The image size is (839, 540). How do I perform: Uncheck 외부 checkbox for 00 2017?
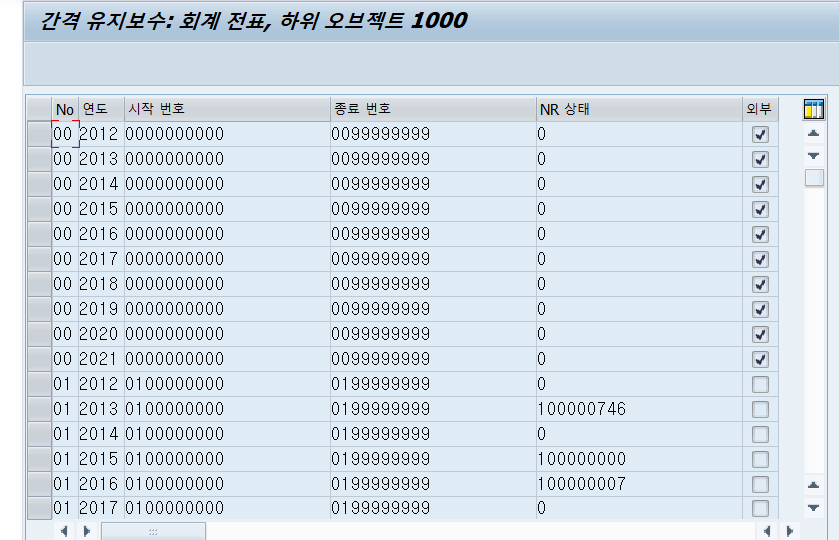tap(760, 260)
